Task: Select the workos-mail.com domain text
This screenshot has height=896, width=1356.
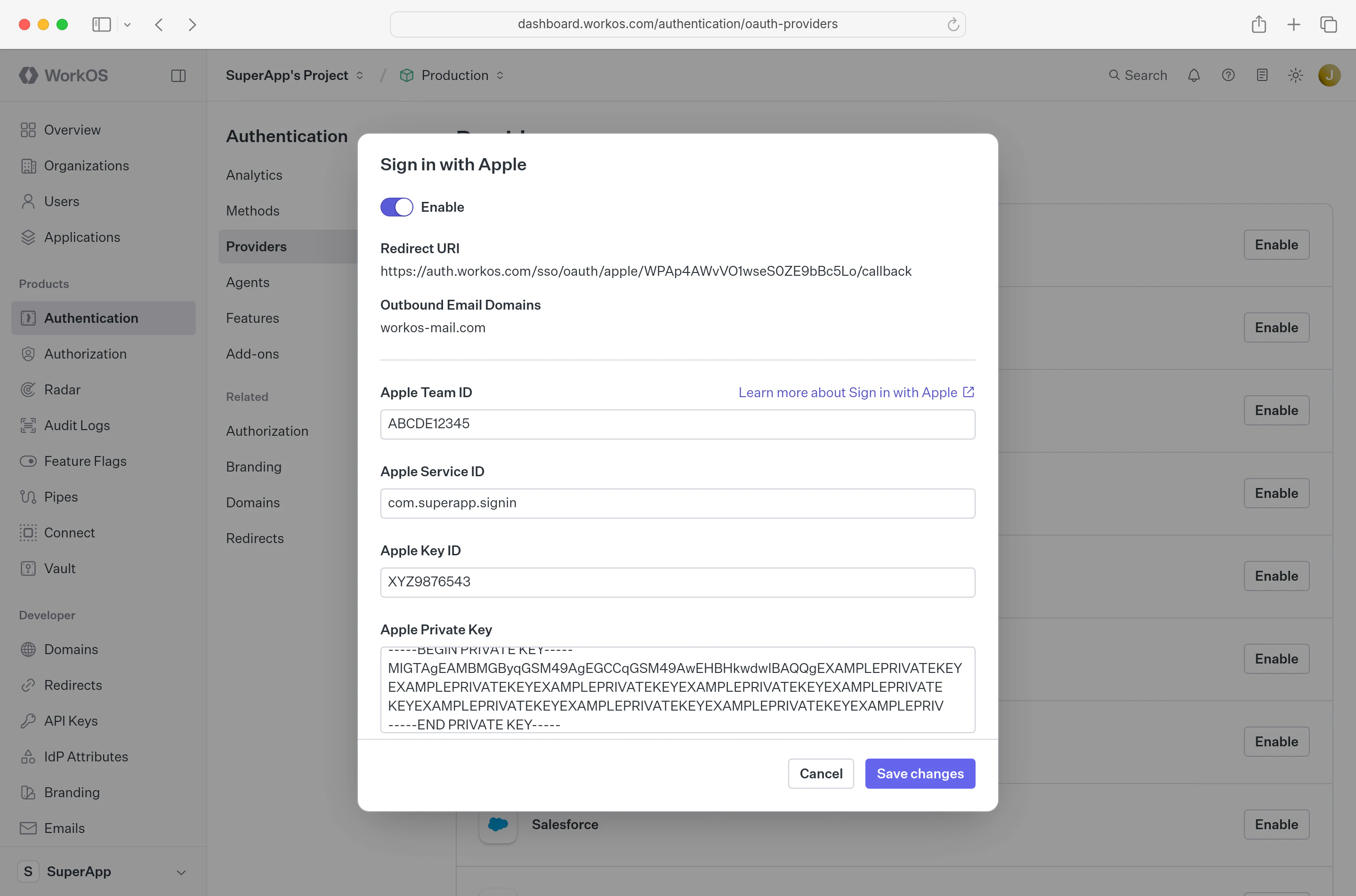Action: pos(433,328)
